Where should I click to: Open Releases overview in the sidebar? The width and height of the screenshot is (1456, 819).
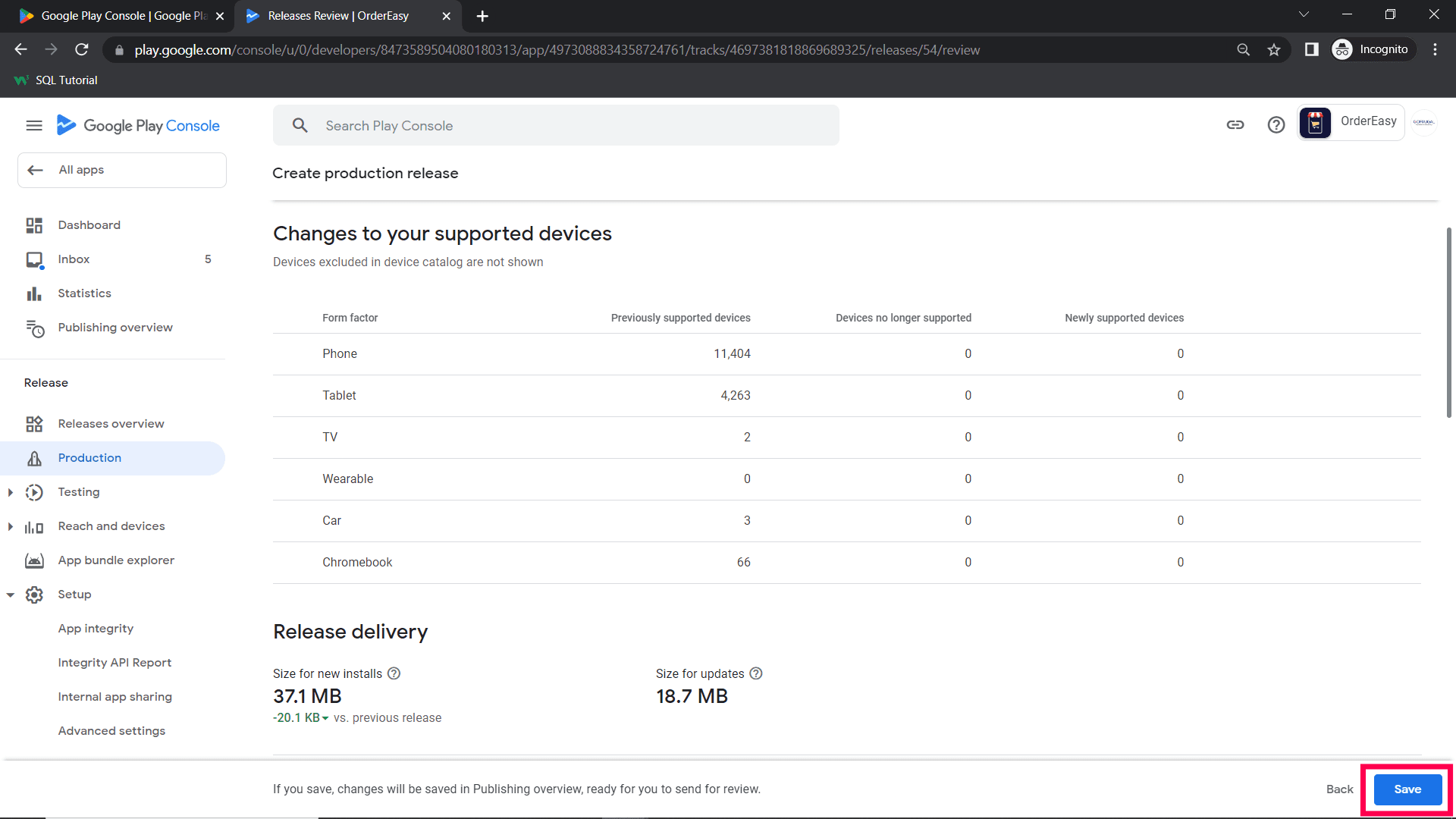[x=111, y=424]
